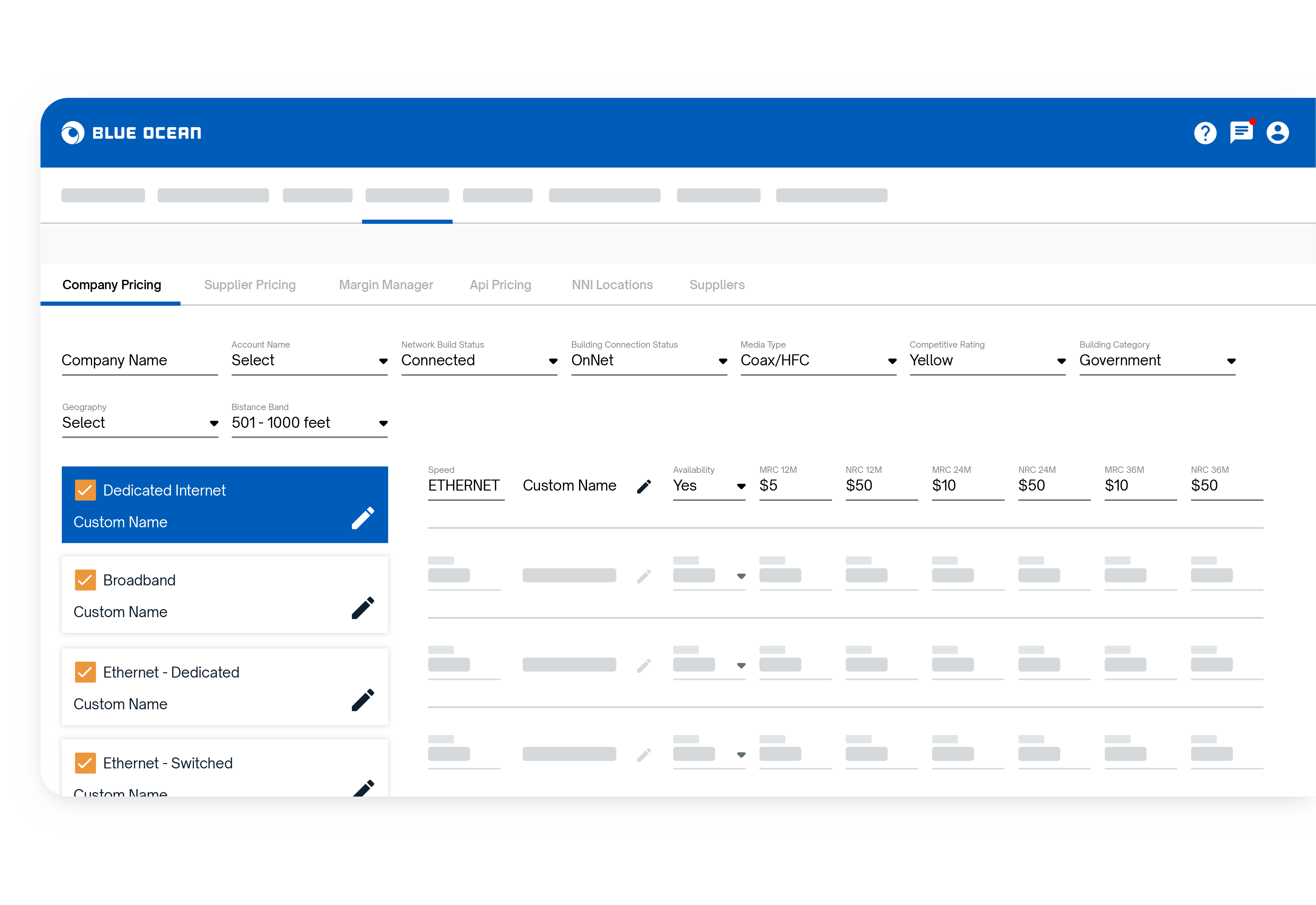1316x905 pixels.
Task: Edit Dedicated Internet custom name pencil
Action: click(x=362, y=518)
